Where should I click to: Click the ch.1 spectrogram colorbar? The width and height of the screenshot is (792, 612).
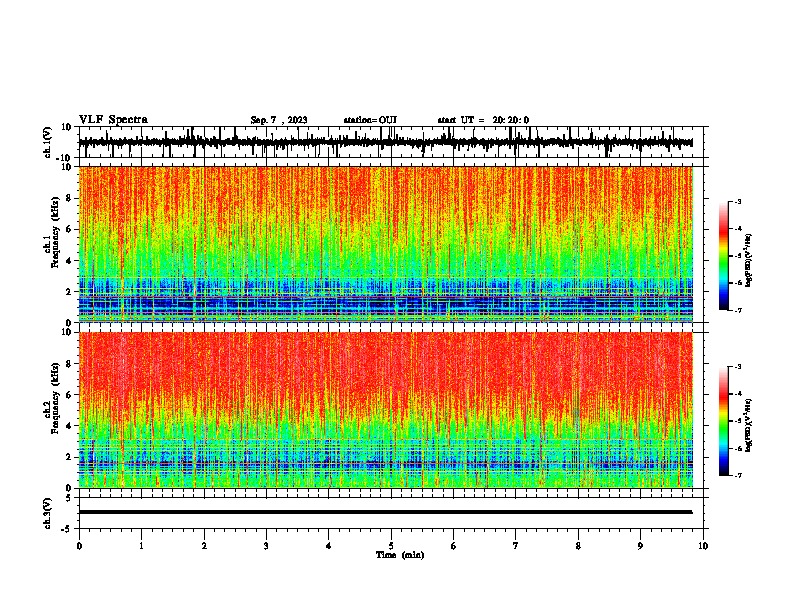[723, 256]
